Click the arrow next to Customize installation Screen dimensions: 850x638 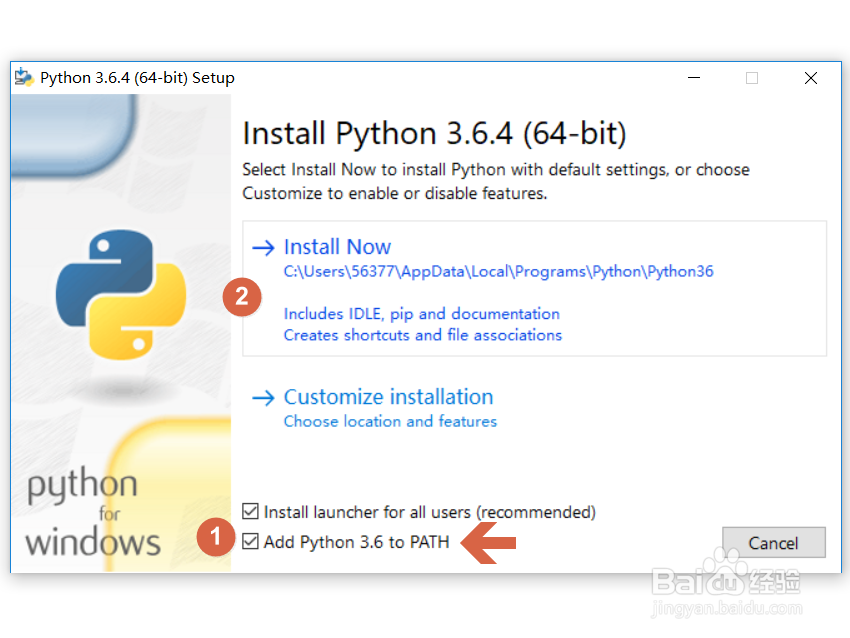(x=263, y=398)
